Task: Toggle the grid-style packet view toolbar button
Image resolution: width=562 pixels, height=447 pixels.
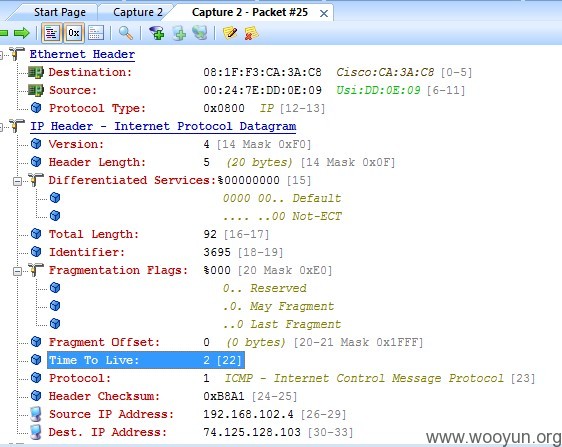Action: pos(96,33)
